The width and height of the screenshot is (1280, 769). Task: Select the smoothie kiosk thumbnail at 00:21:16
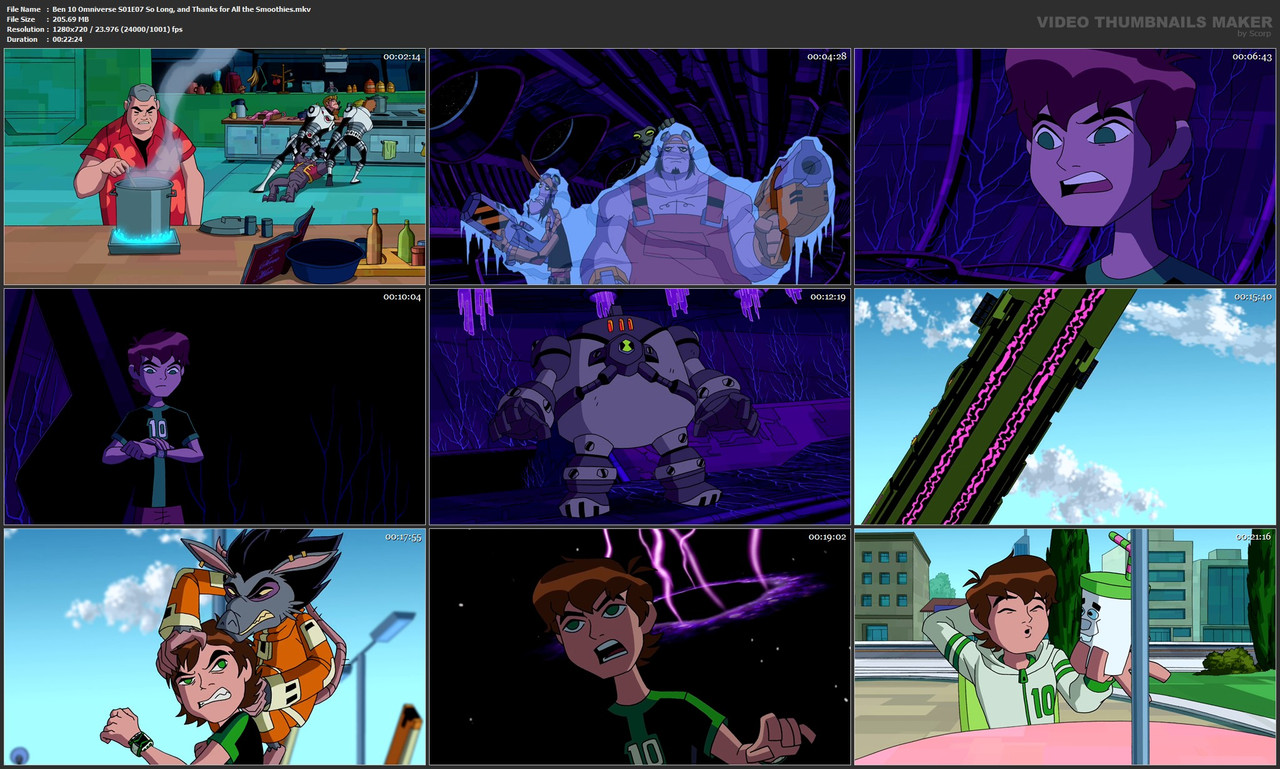pos(1064,648)
